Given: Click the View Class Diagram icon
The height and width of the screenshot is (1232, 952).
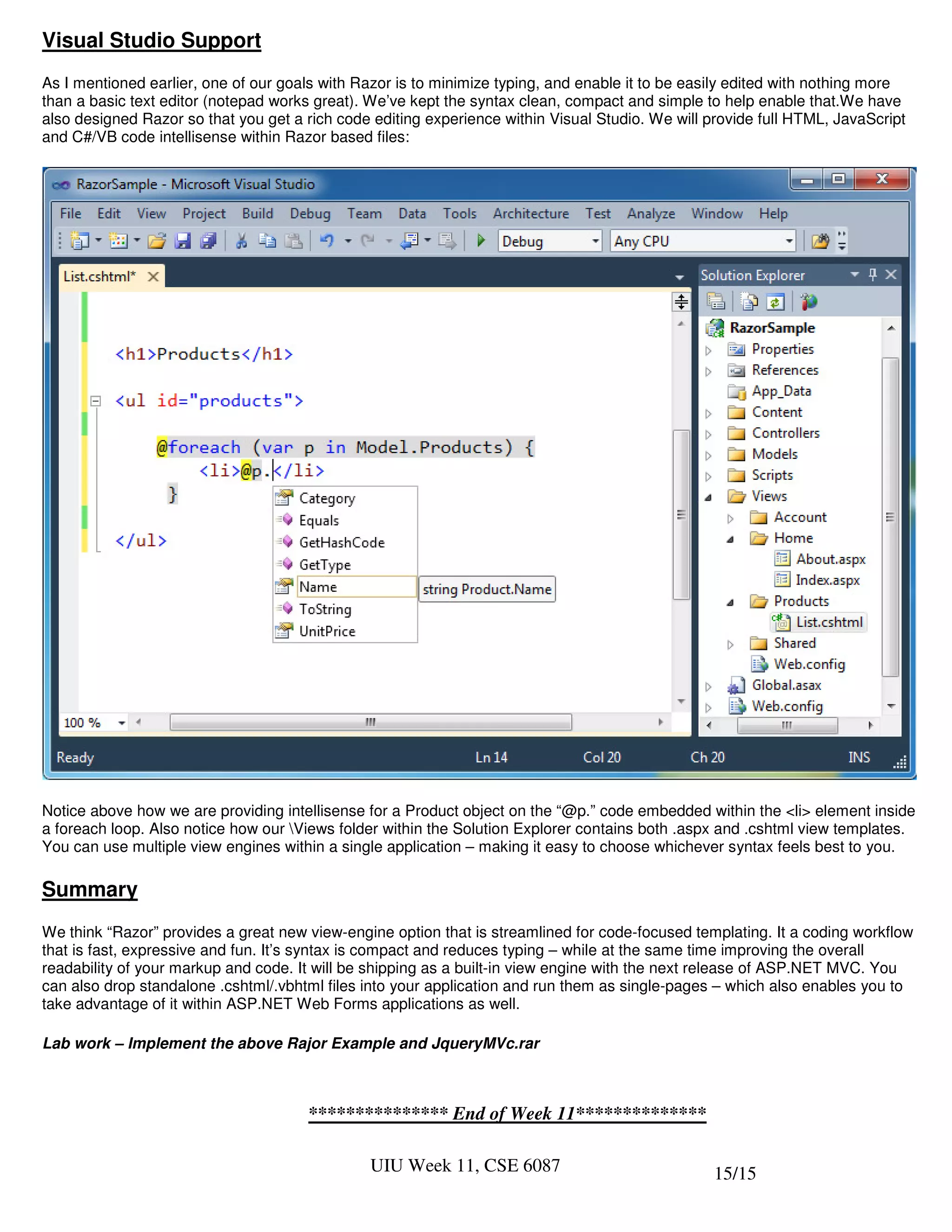Looking at the screenshot, I should (x=808, y=302).
